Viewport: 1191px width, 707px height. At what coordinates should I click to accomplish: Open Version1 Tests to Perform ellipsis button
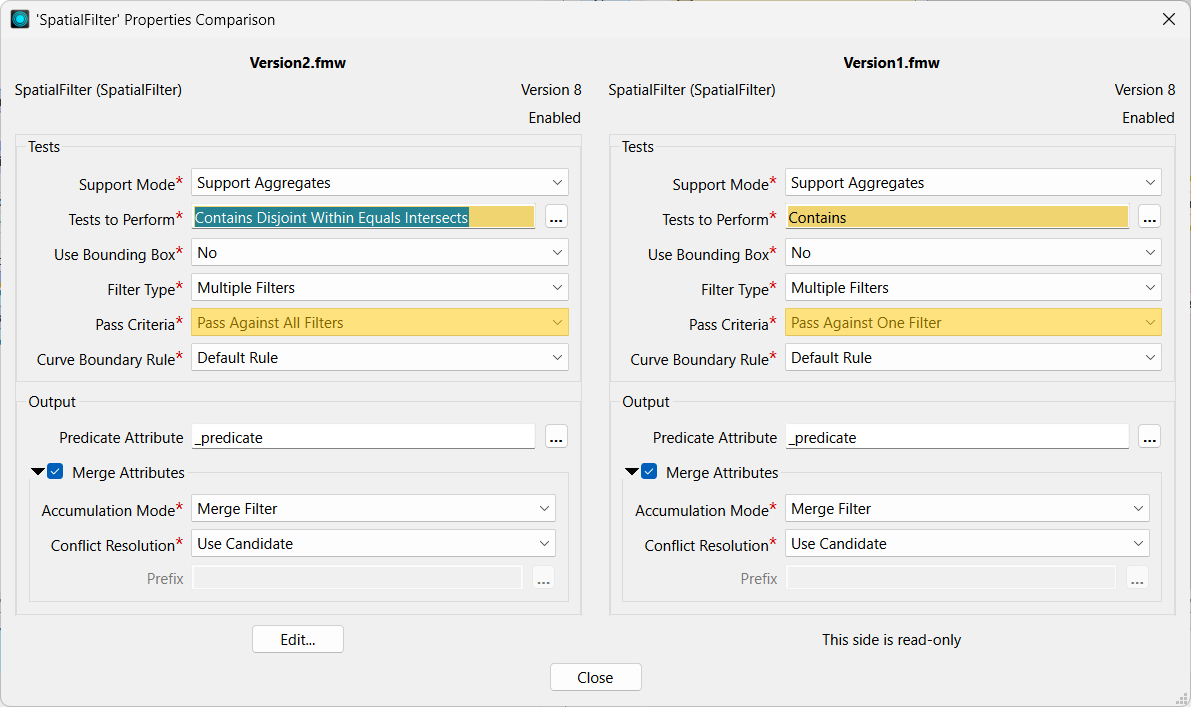click(x=1149, y=217)
